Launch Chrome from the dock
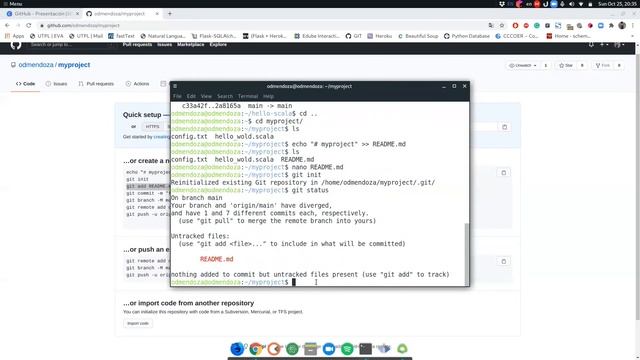640x360 pixels. pos(256,349)
